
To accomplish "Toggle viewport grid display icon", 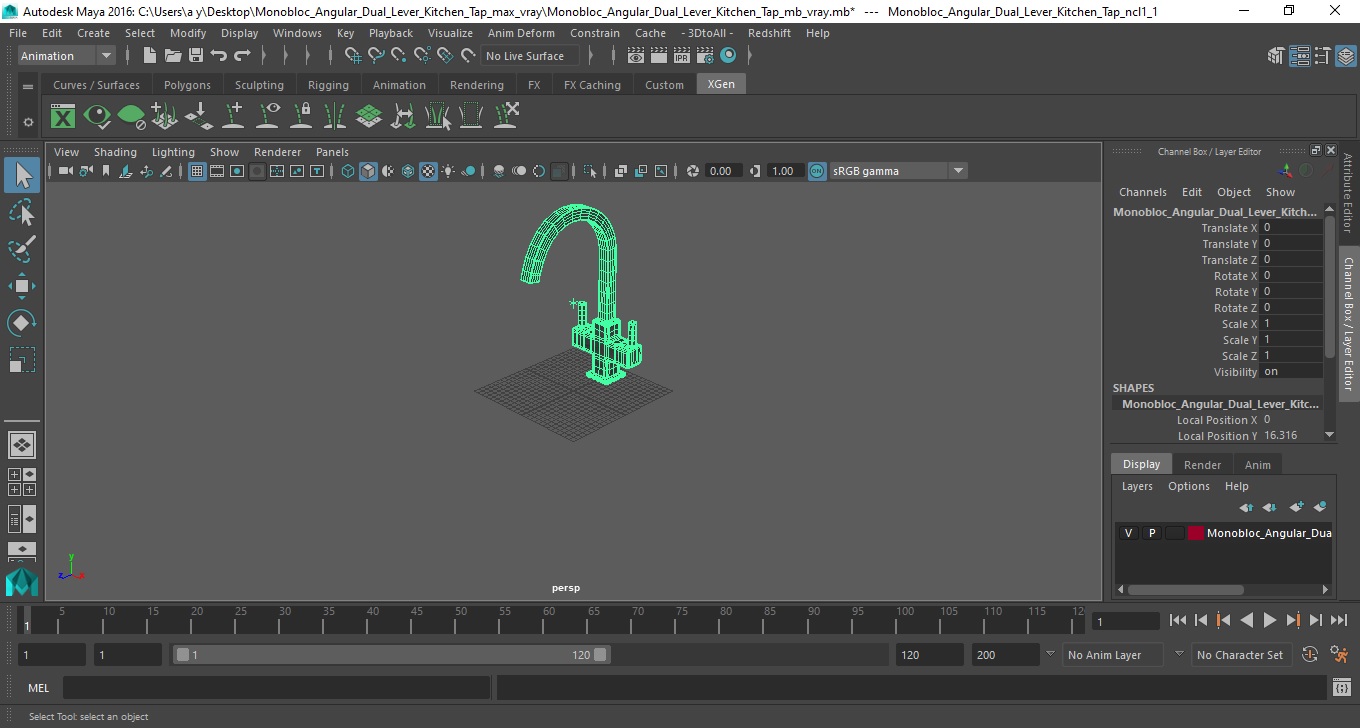I will [197, 171].
